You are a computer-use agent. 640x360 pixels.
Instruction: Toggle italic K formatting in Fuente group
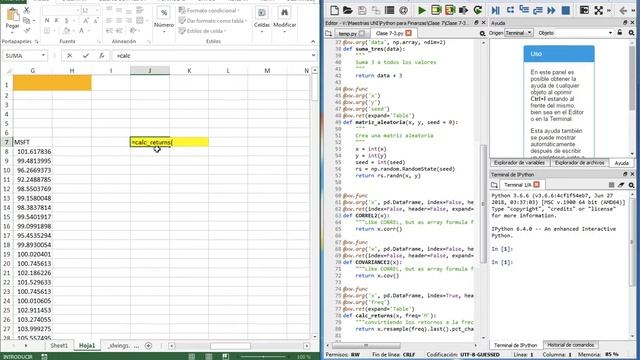[x=56, y=20]
